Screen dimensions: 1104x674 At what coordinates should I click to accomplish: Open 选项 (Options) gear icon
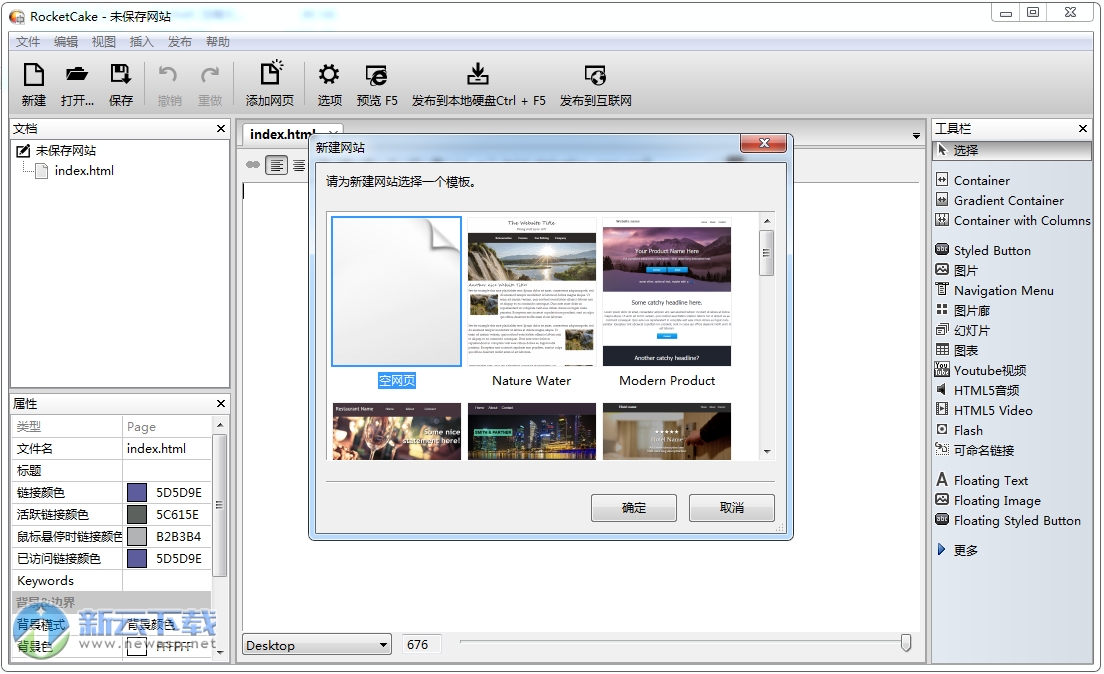coord(329,76)
